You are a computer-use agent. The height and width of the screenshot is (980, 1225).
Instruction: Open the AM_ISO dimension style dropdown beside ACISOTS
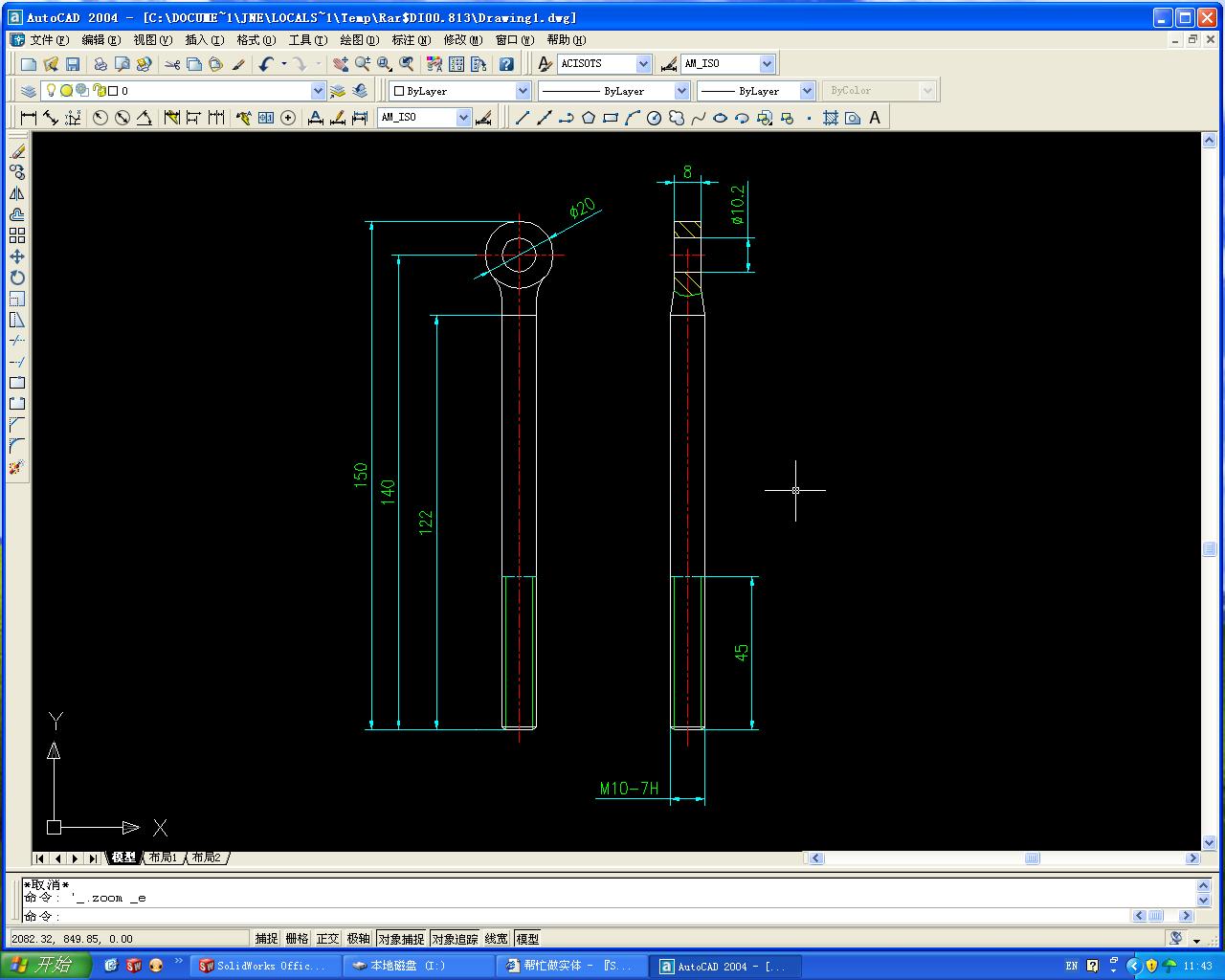pyautogui.click(x=767, y=64)
